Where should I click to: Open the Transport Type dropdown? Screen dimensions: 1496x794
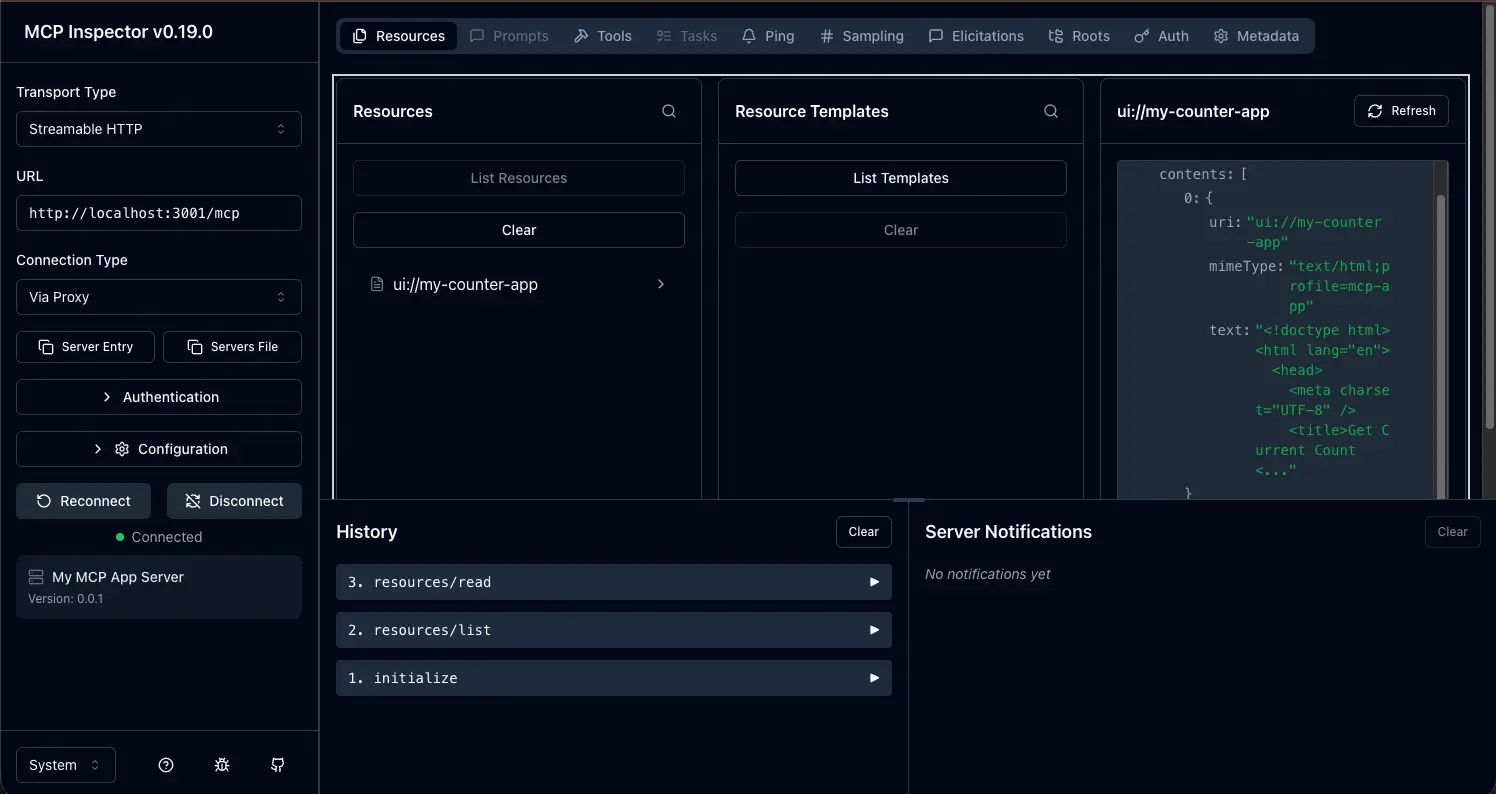tap(159, 129)
